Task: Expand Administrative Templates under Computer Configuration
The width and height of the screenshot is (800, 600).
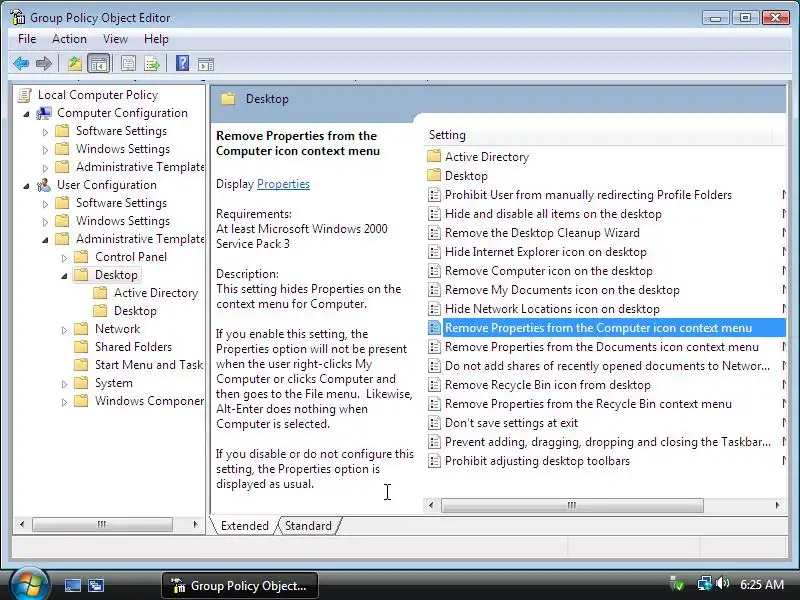Action: point(45,168)
